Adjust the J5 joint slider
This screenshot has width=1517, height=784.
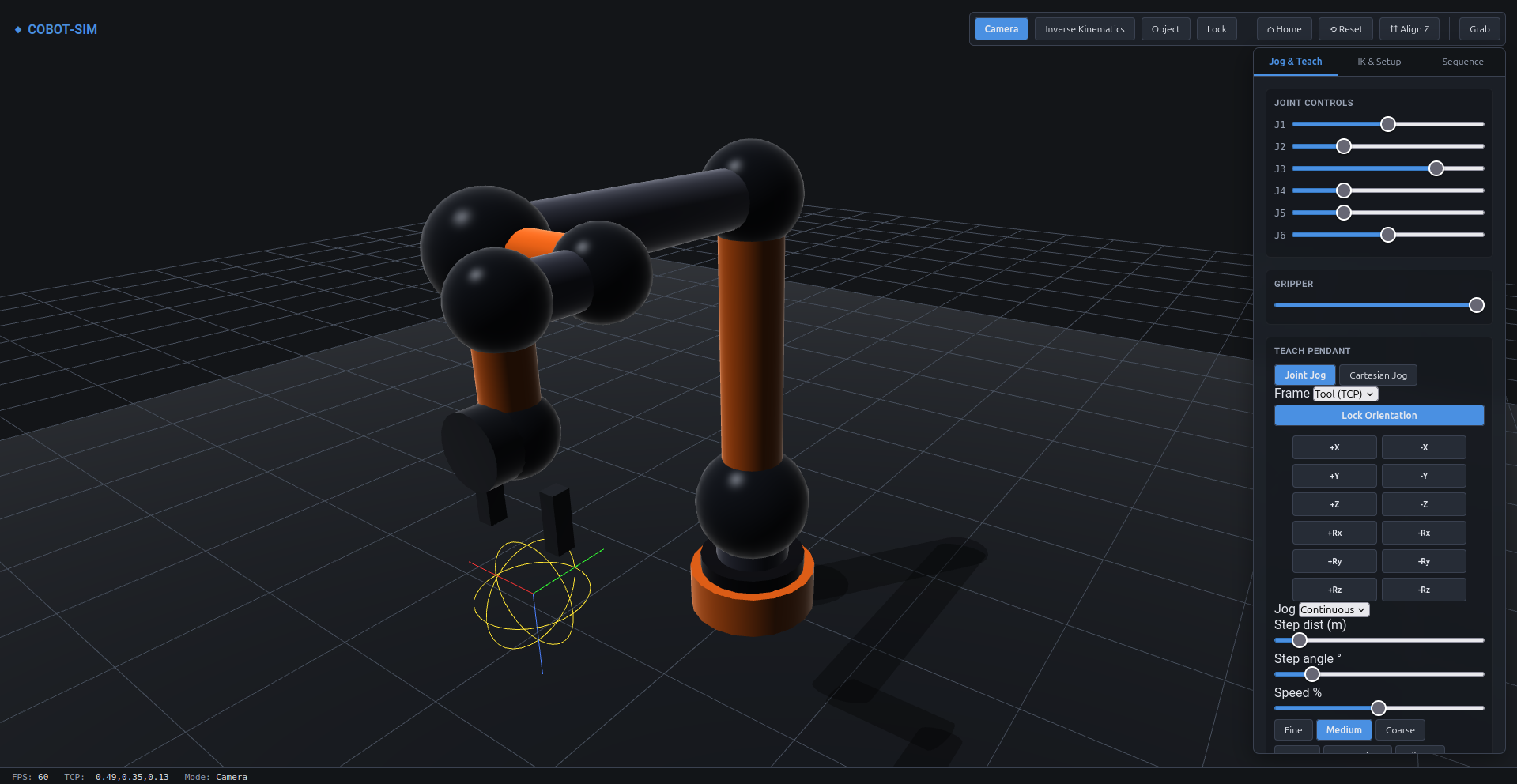tap(1387, 213)
